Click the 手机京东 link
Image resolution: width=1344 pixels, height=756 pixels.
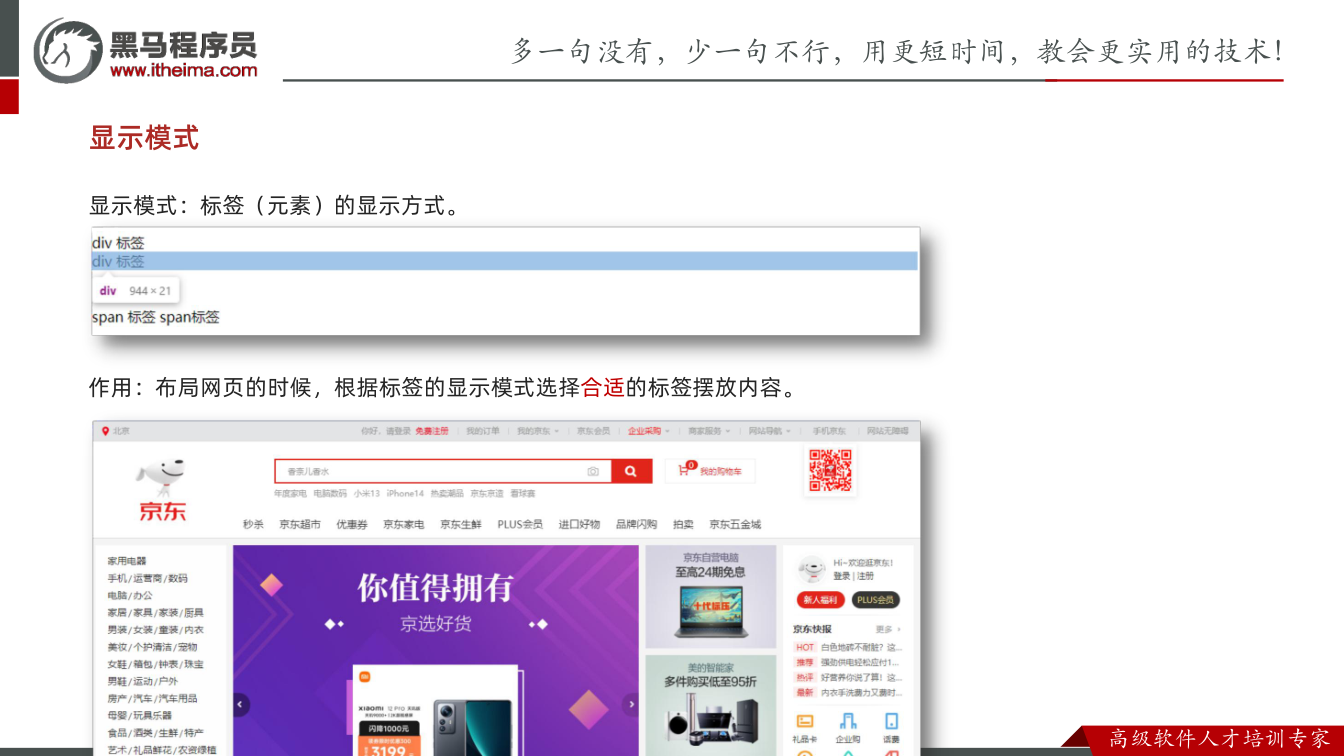(x=829, y=431)
